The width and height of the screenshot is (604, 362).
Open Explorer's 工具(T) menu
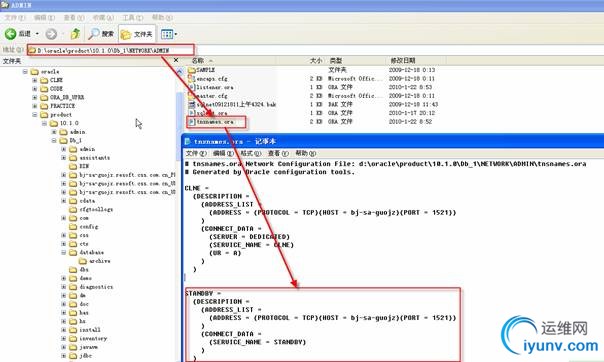[x=133, y=18]
